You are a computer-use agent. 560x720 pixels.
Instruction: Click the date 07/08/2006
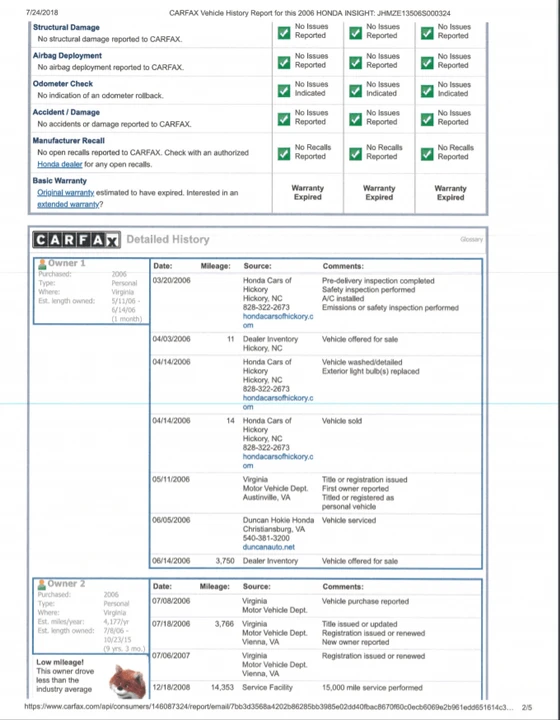point(171,601)
